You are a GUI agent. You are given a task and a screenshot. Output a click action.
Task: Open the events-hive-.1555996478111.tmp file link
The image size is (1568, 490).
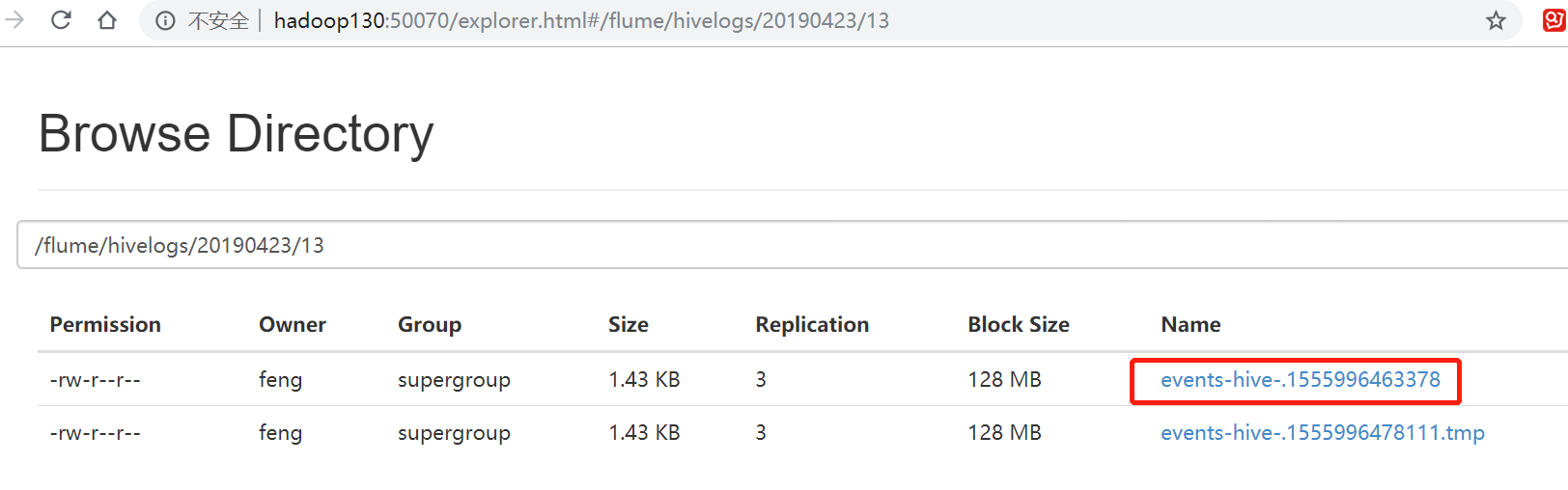[1322, 433]
